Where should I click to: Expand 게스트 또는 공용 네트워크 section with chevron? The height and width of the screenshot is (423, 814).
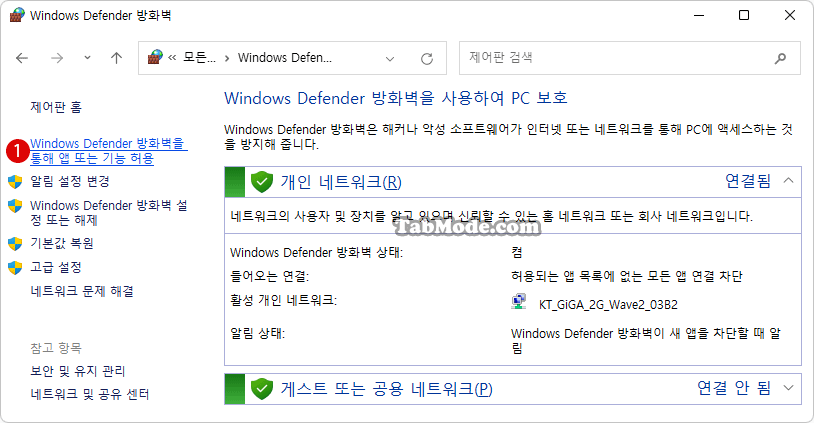[789, 388]
